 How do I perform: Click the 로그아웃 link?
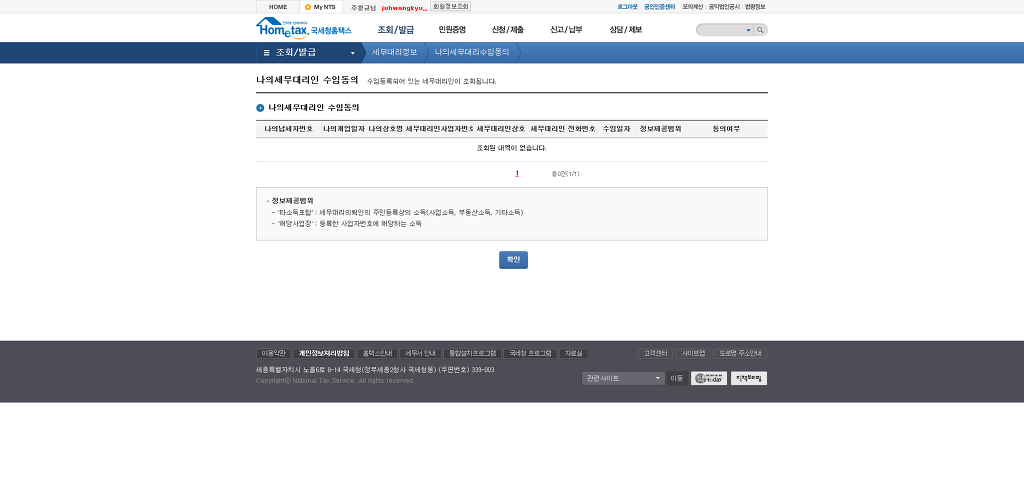pos(628,7)
